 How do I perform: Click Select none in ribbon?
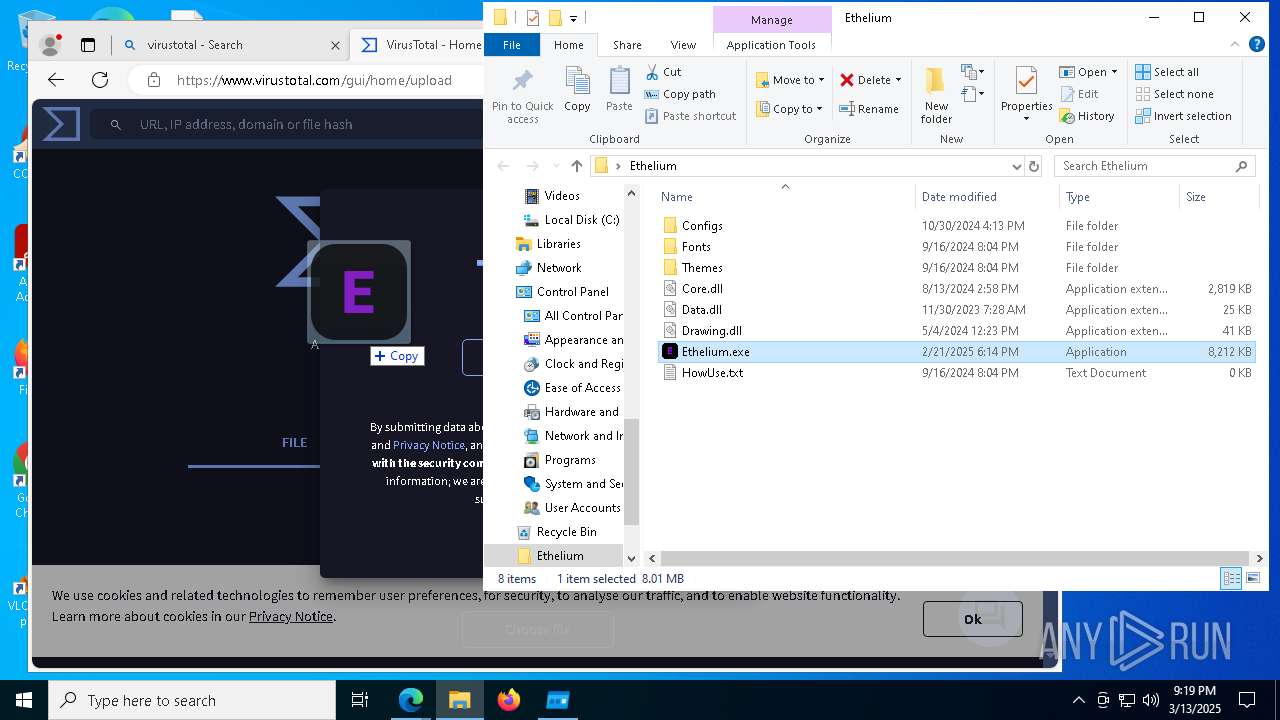(x=1174, y=94)
